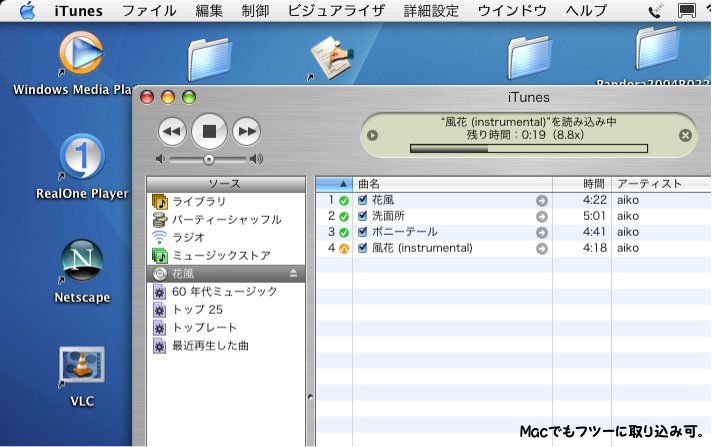Open the Apple menu
Image resolution: width=712 pixels, height=447 pixels.
28,10
